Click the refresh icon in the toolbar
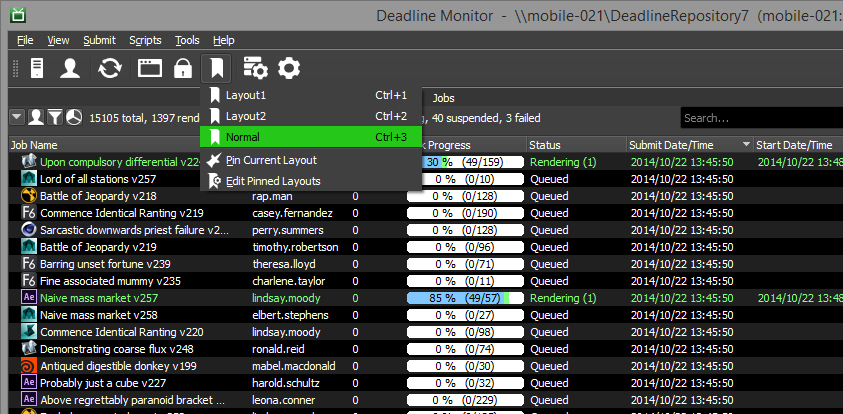843x414 pixels. (x=109, y=68)
